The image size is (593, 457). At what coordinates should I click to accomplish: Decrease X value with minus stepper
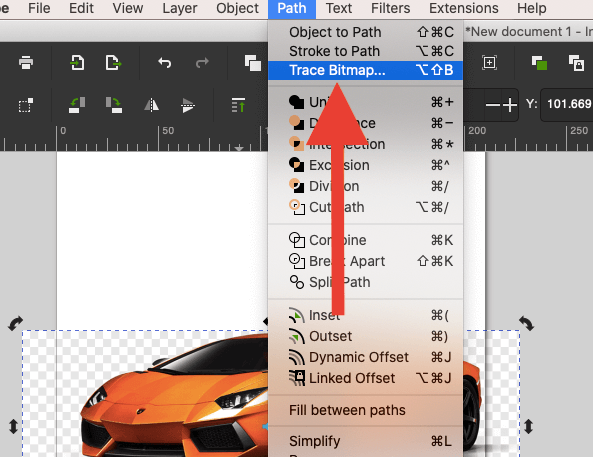pyautogui.click(x=492, y=105)
